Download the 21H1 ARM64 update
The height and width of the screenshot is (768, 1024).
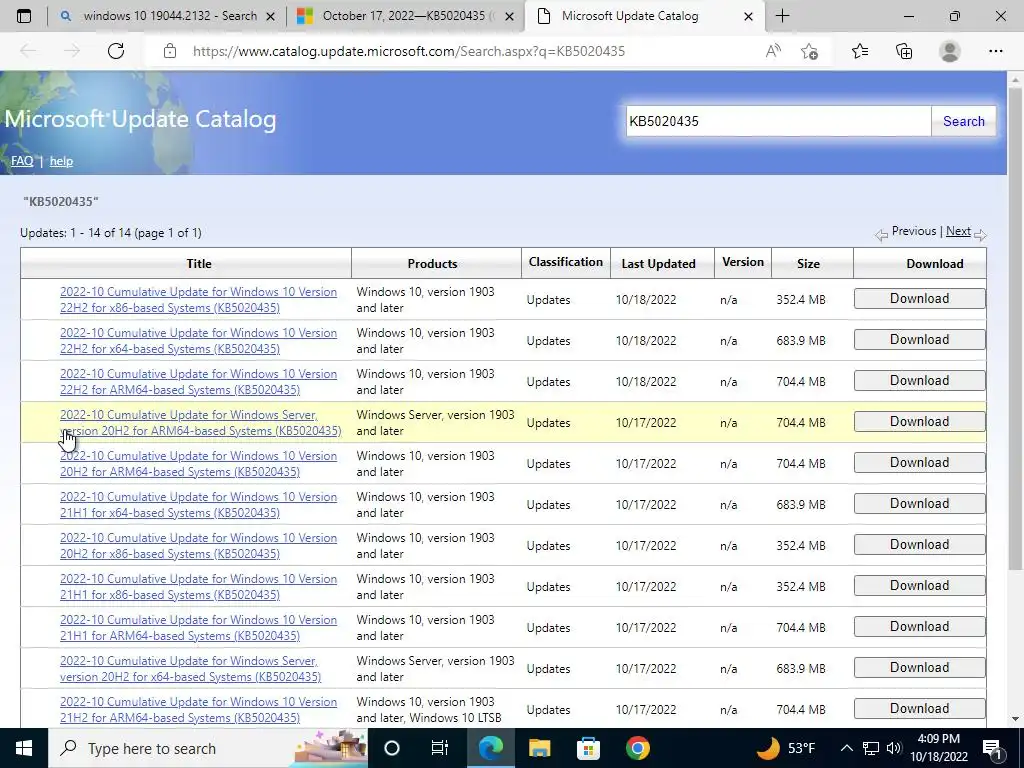[x=920, y=627]
